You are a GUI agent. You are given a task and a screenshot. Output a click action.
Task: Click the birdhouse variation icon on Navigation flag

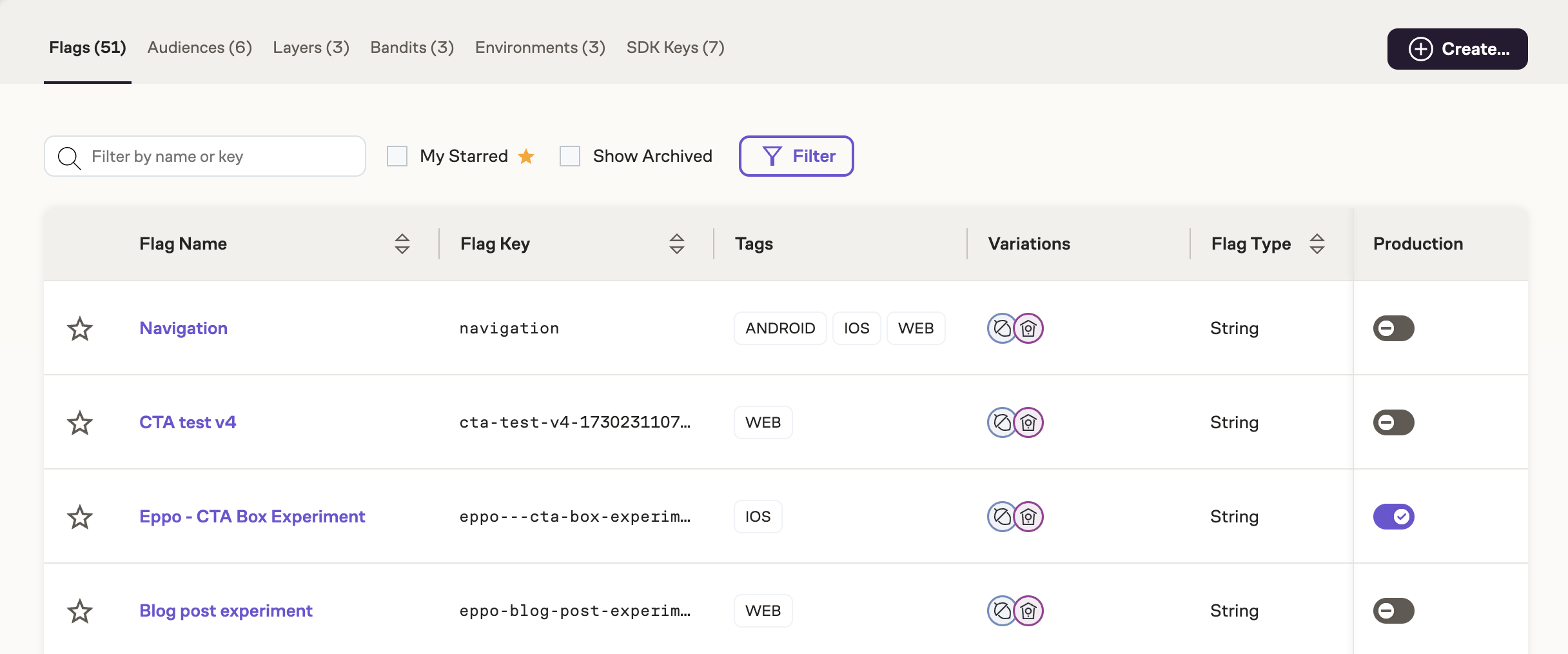pyautogui.click(x=1029, y=328)
